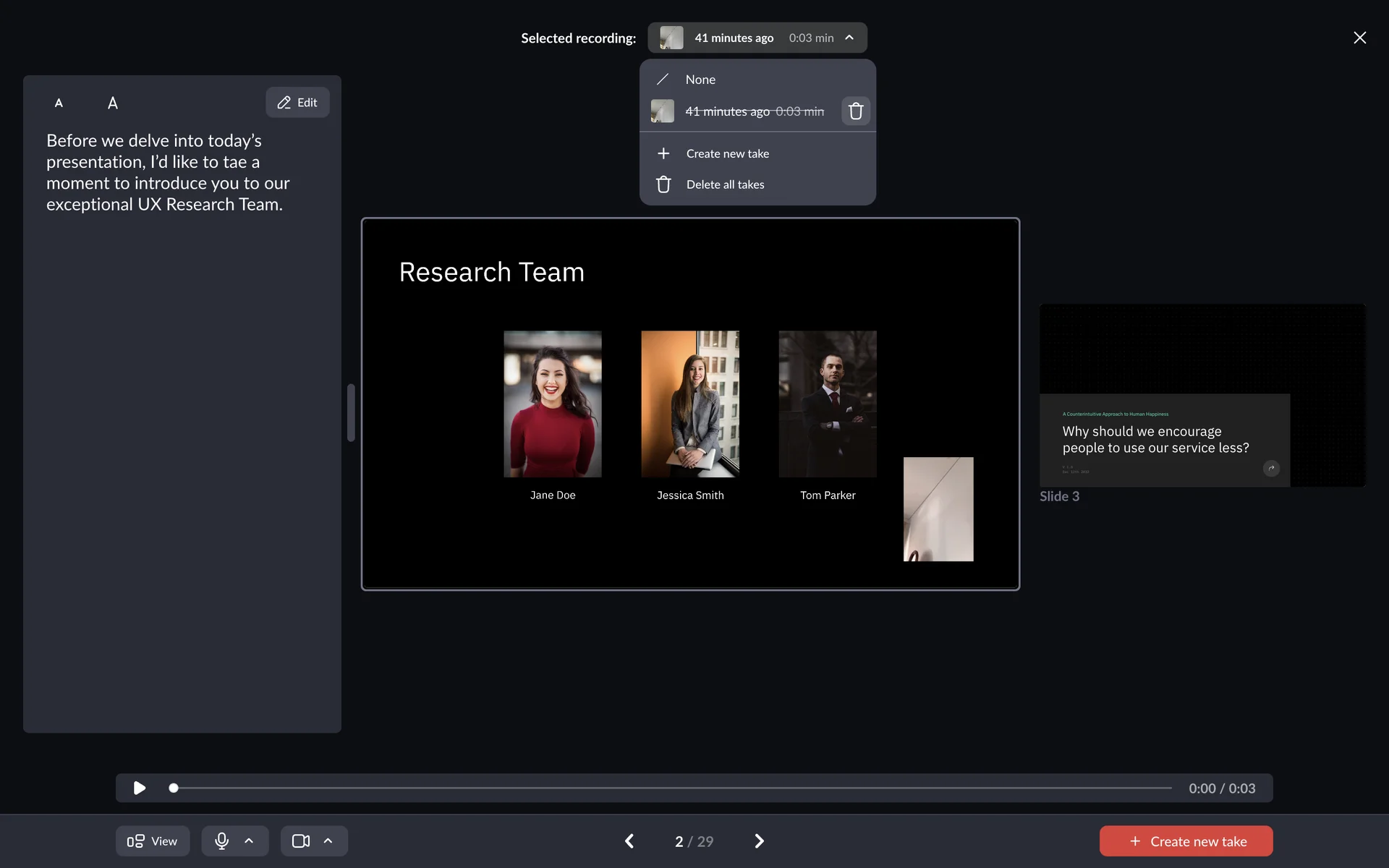Decrease teleprompter font size with small A

tap(59, 103)
